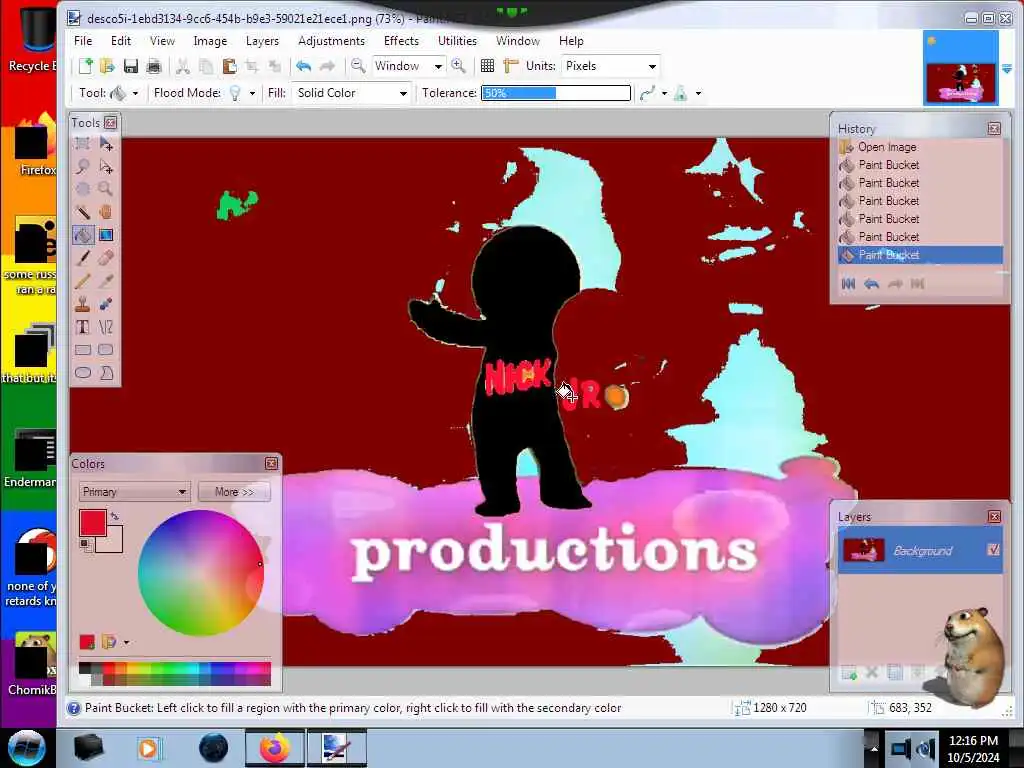Select the Clone Stamp tool
Viewport: 1024px width, 768px height.
tap(83, 304)
